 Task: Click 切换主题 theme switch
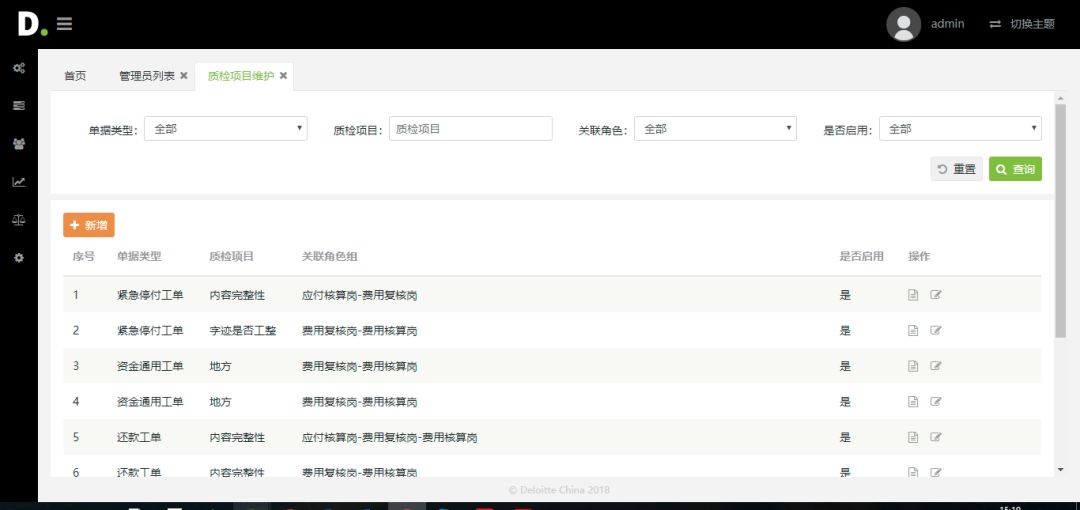(x=1022, y=24)
